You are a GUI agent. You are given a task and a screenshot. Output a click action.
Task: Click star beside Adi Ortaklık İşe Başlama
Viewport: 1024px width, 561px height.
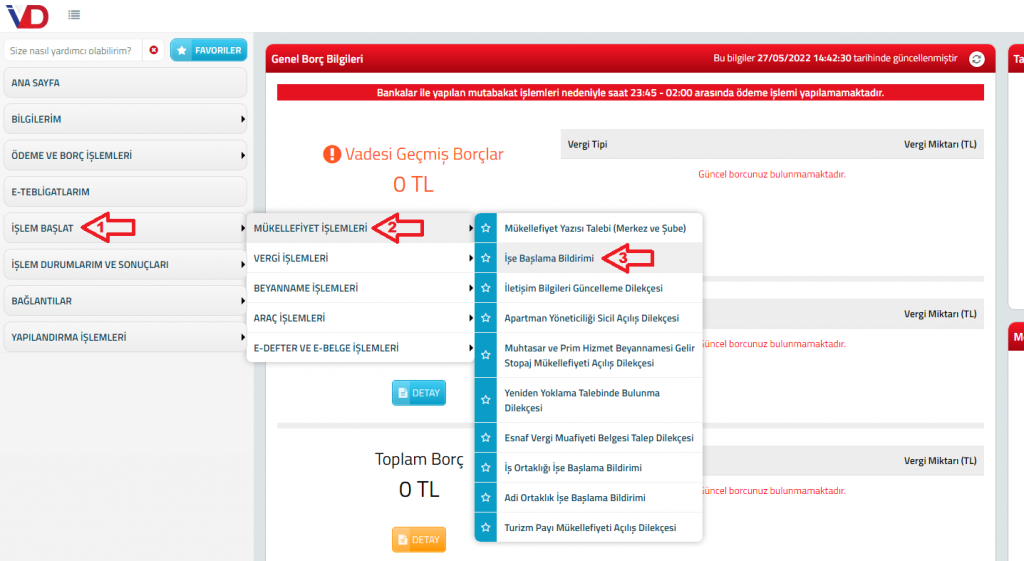[486, 497]
